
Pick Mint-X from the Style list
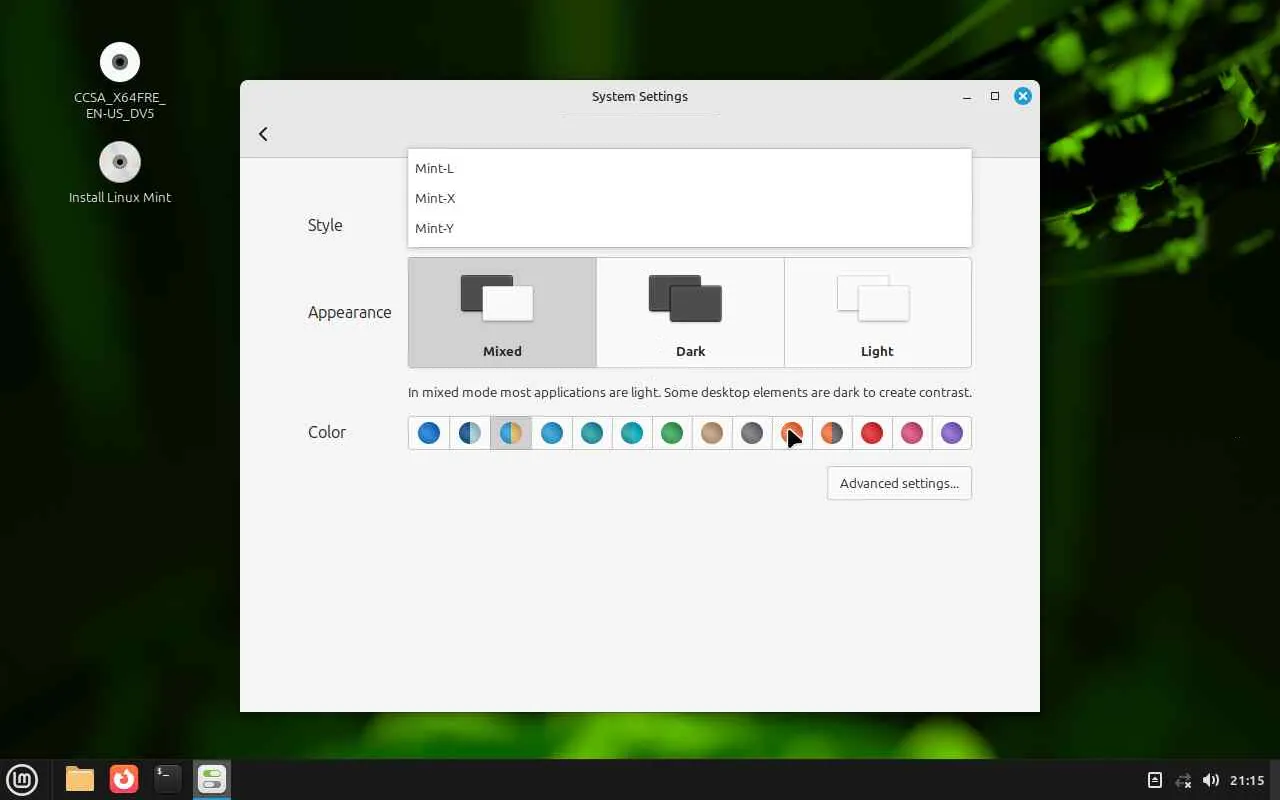click(x=690, y=198)
